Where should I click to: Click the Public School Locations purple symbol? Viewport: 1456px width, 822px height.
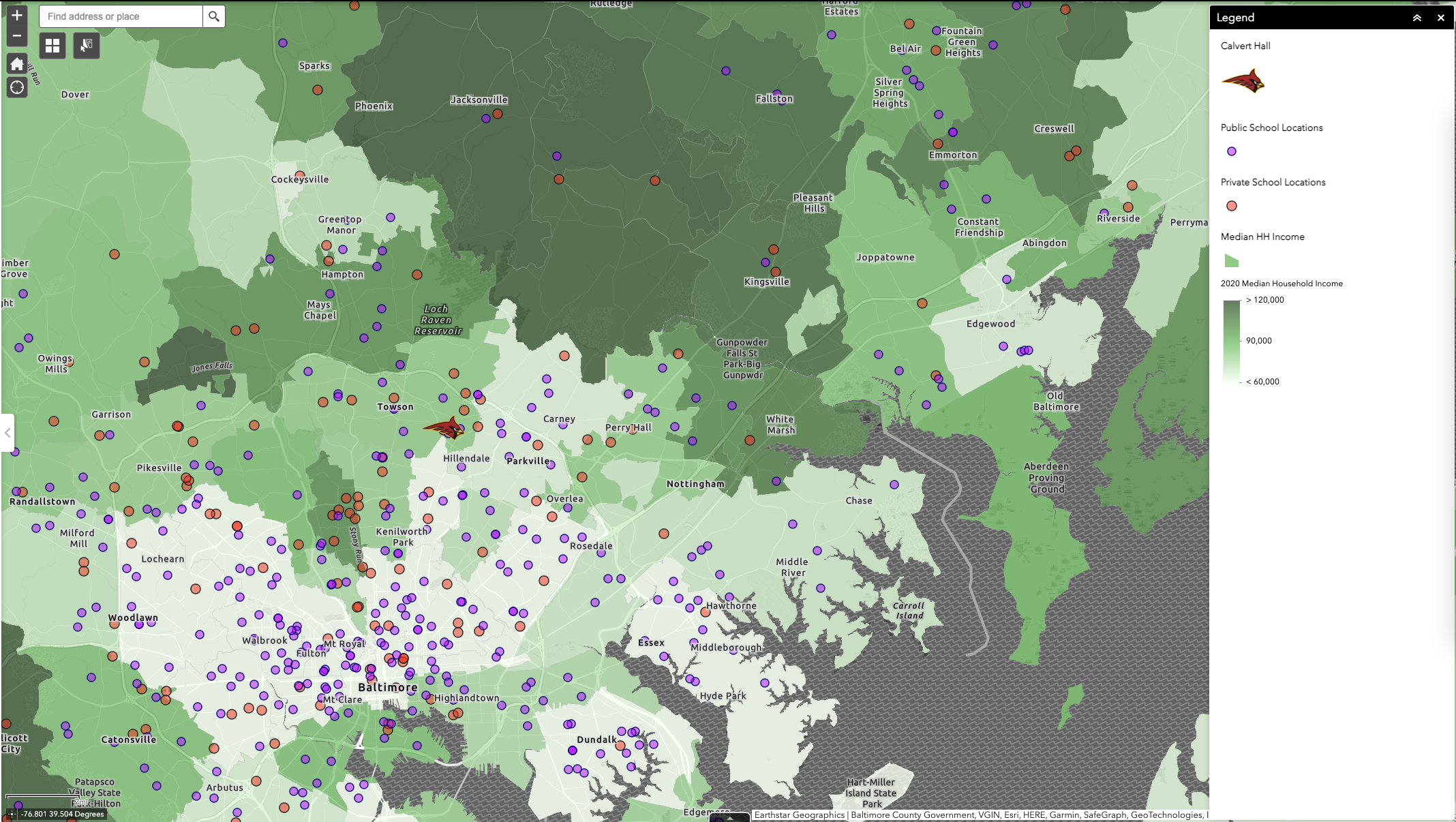click(x=1232, y=151)
